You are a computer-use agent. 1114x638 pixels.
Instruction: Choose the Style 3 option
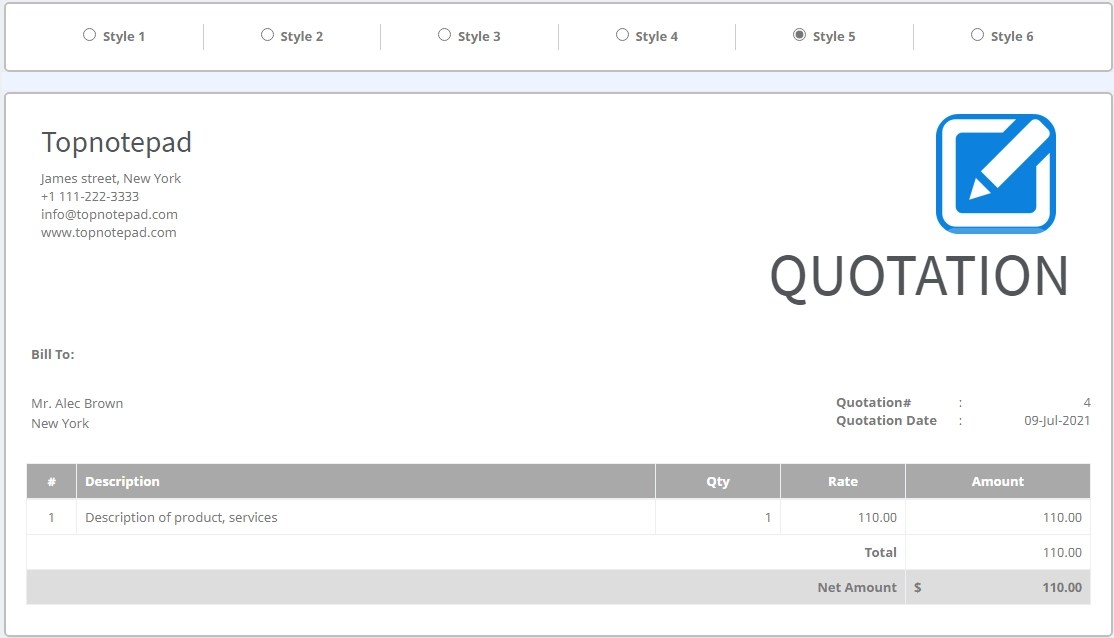444,35
